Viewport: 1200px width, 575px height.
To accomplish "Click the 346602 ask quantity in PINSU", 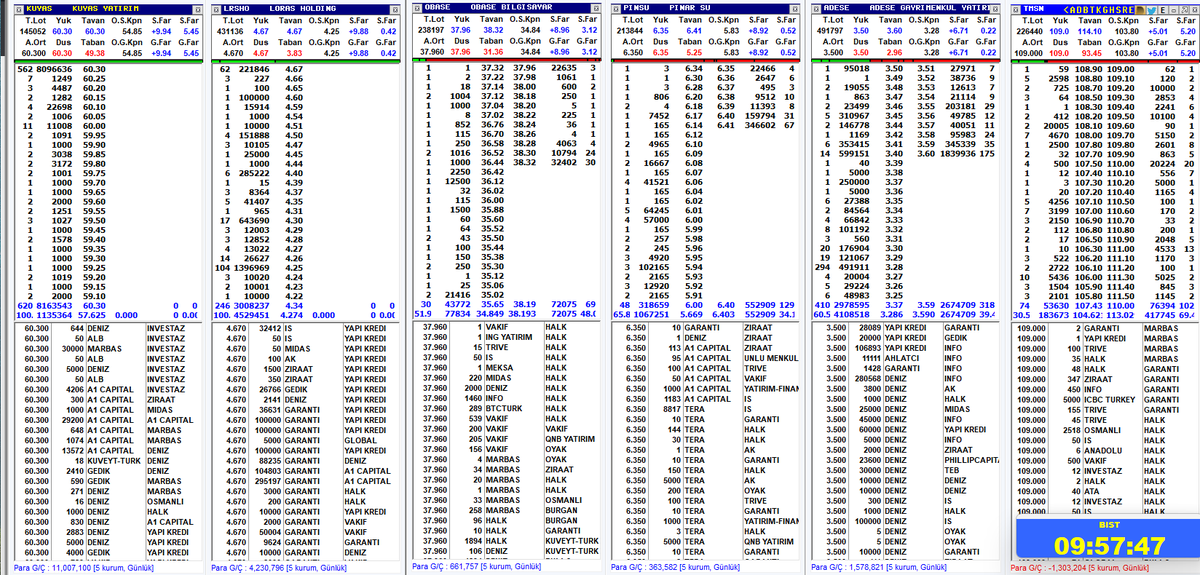I will point(762,125).
